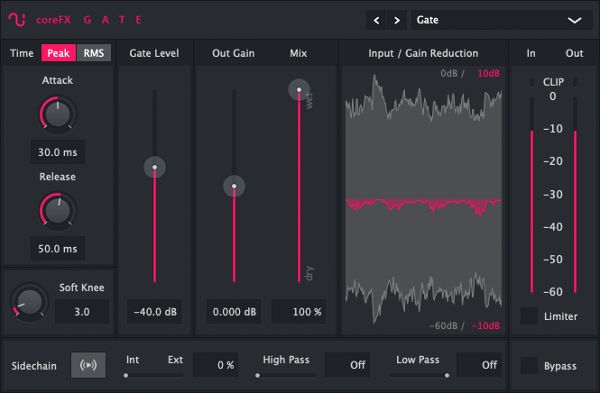Click the Attack 30.0 ms value field
Screen dimensions: 600x393
[58, 152]
